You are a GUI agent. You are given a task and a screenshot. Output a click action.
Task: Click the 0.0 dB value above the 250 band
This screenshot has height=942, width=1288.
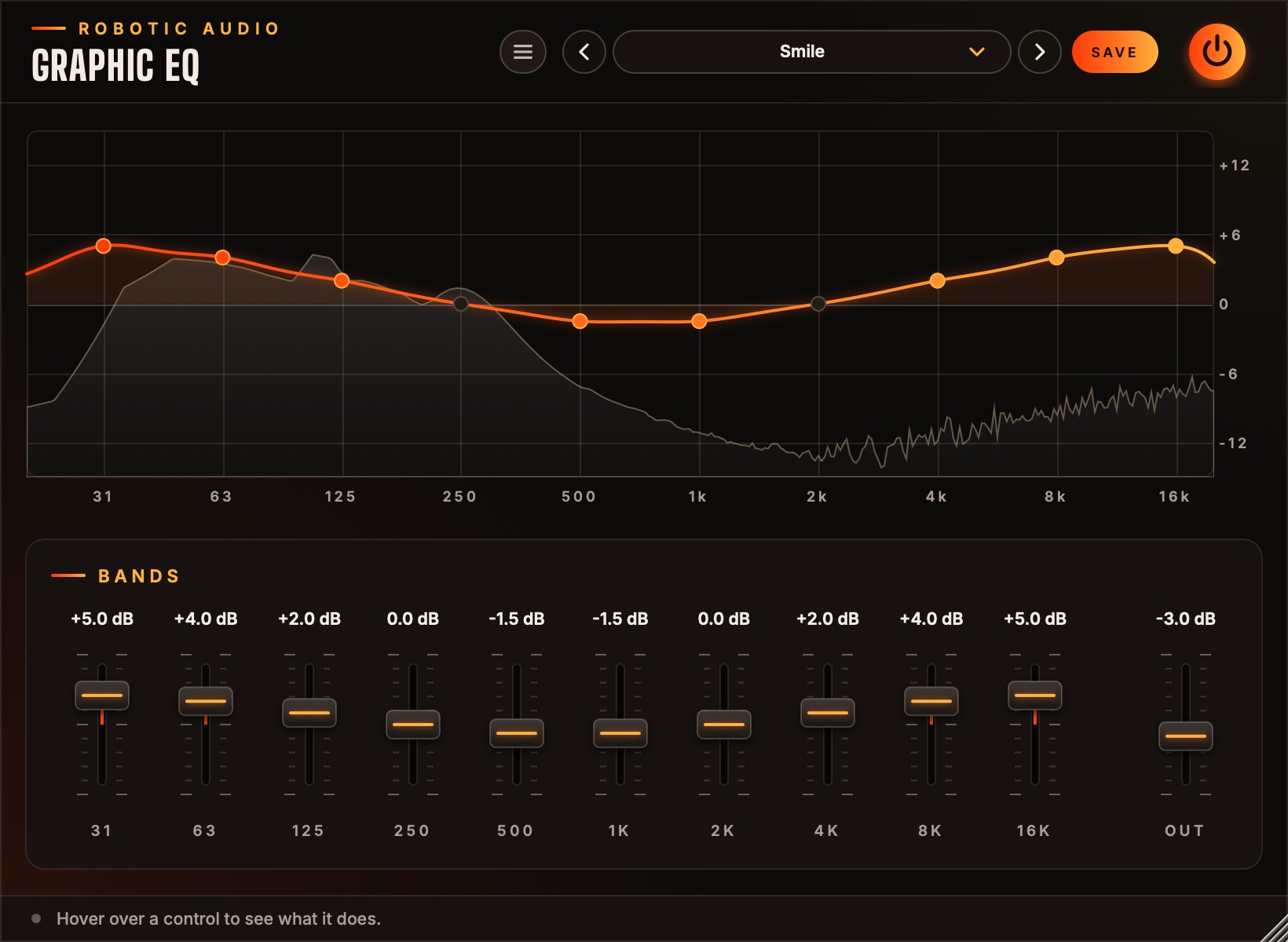(413, 619)
